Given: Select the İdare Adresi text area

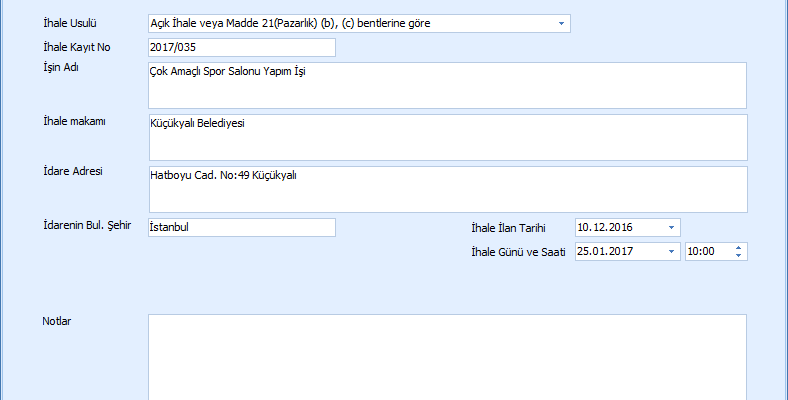Looking at the screenshot, I should [x=447, y=189].
